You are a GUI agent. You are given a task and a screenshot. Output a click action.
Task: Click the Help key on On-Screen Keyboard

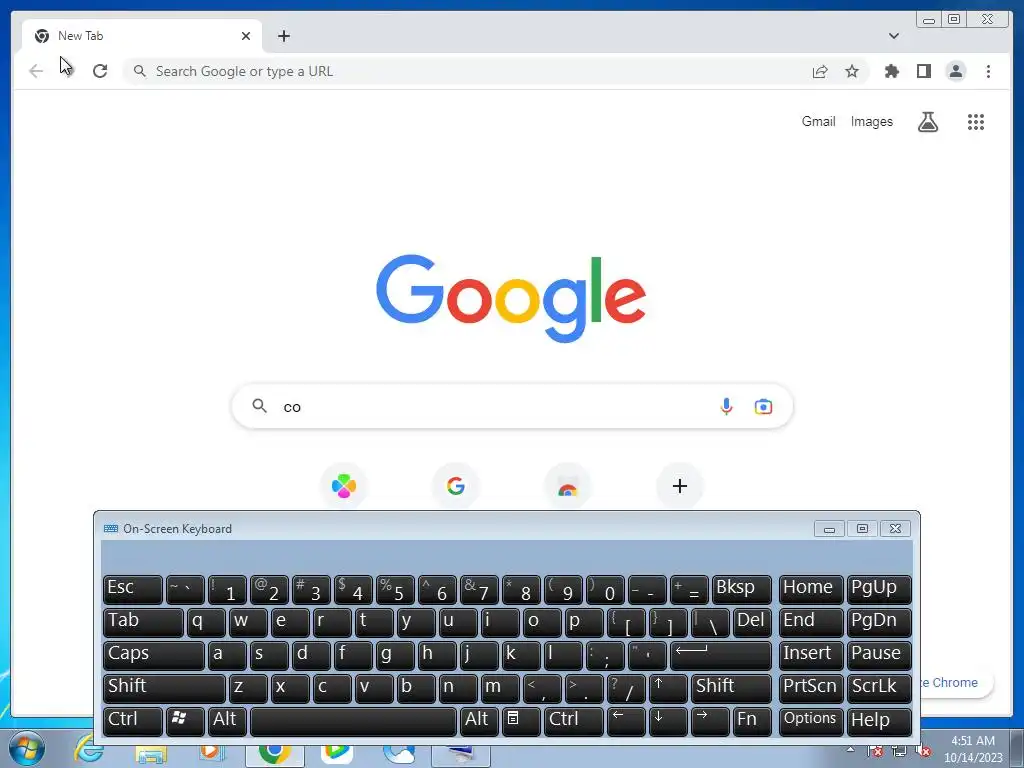(879, 721)
